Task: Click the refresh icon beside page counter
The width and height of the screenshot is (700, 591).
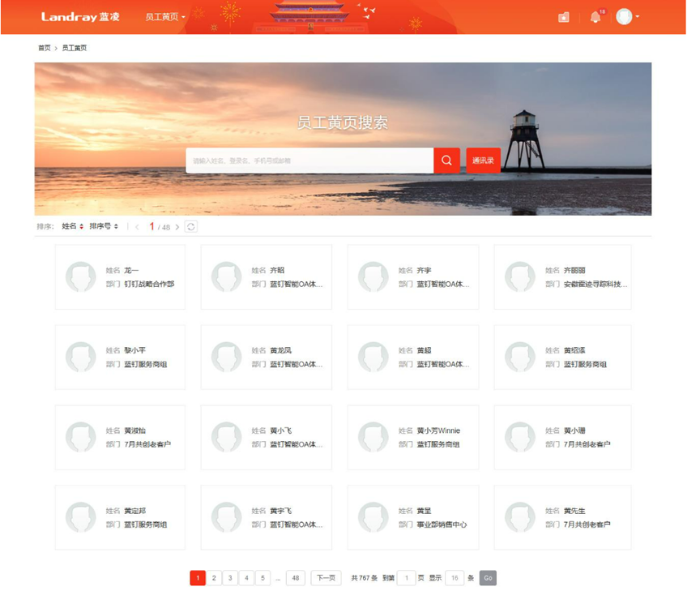Action: click(x=191, y=227)
